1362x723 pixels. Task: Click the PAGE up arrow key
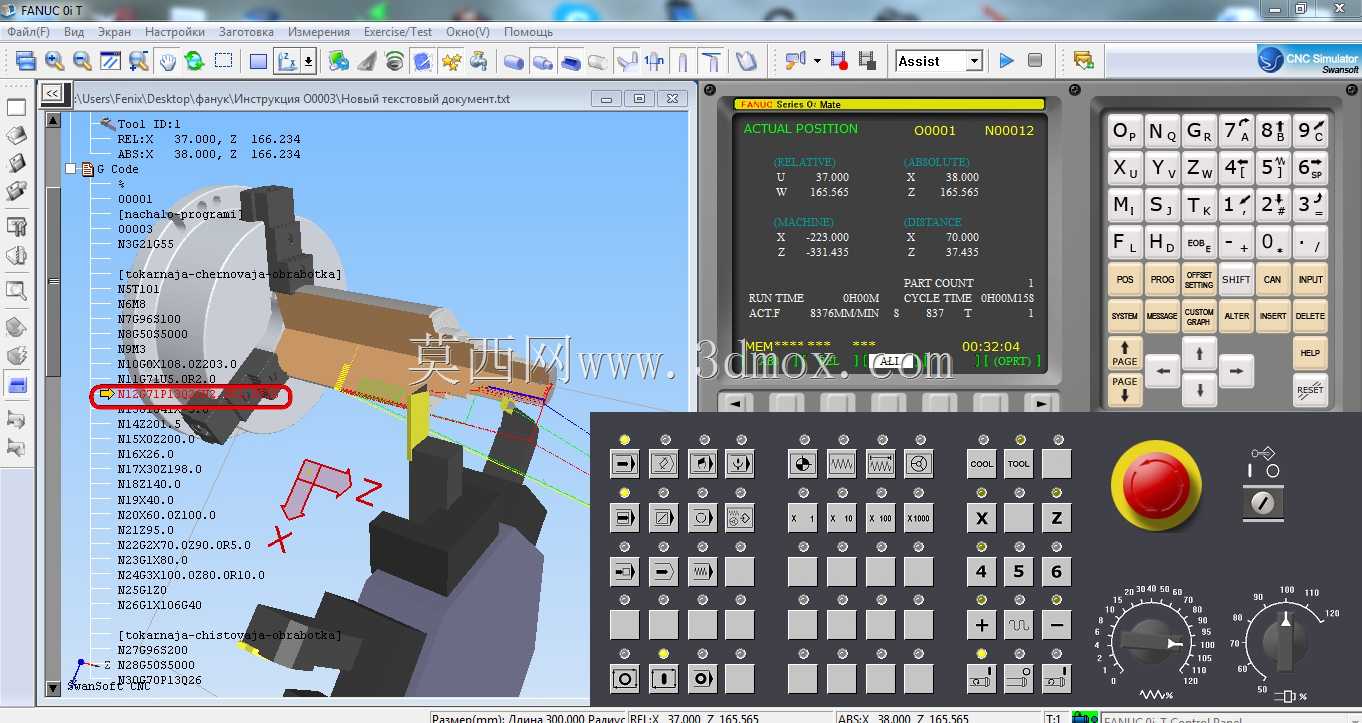tap(1125, 353)
